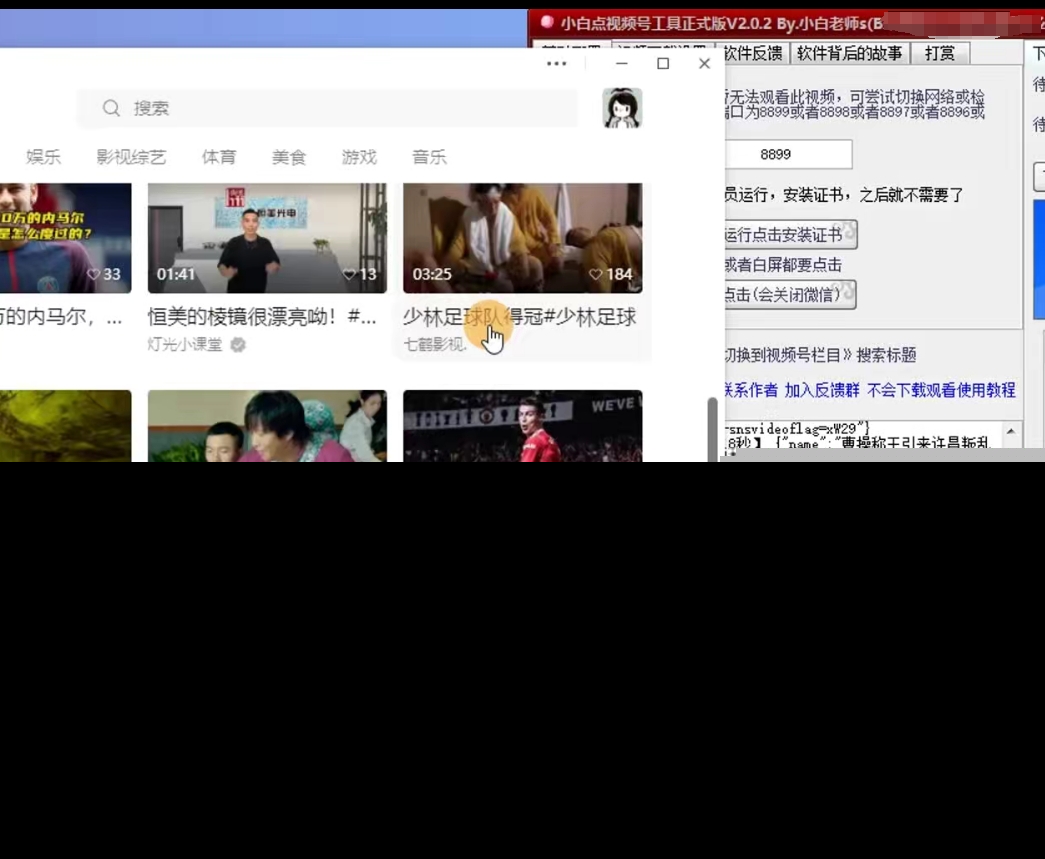Select the 美食 category tab
This screenshot has width=1045, height=859.
[x=289, y=157]
